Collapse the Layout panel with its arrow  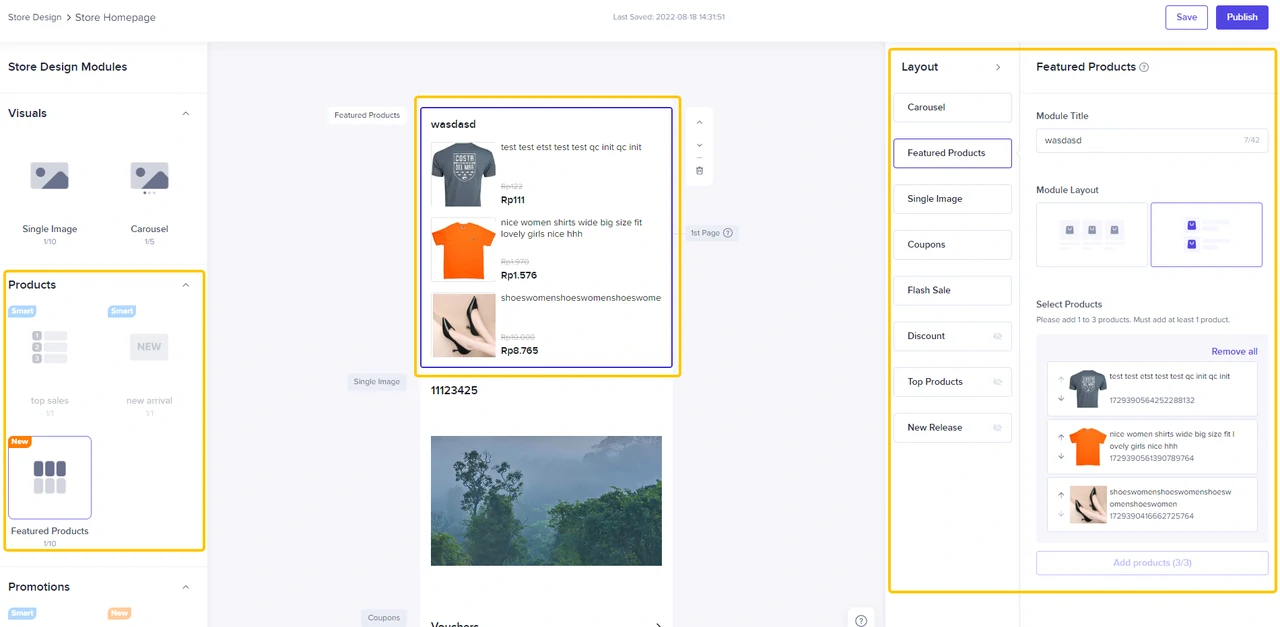pyautogui.click(x=997, y=67)
